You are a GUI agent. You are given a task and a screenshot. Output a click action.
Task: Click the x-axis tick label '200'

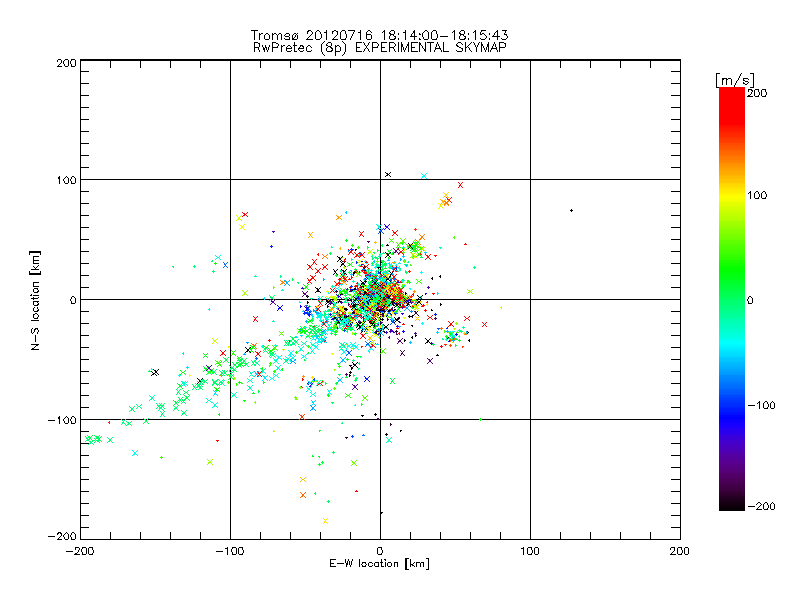point(680,551)
